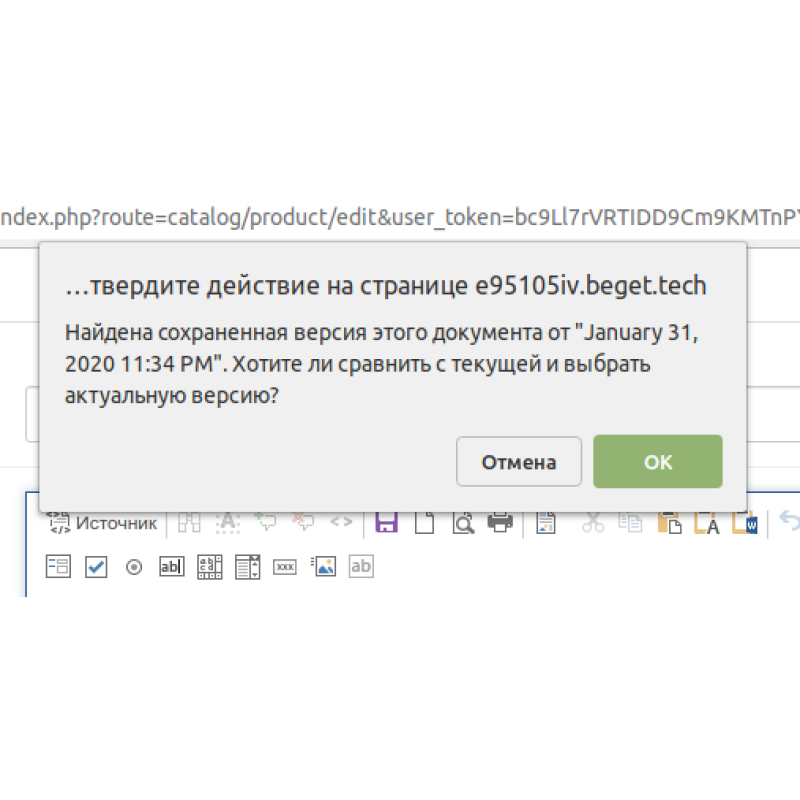Insert a hidden field with the ab icon

click(x=361, y=566)
